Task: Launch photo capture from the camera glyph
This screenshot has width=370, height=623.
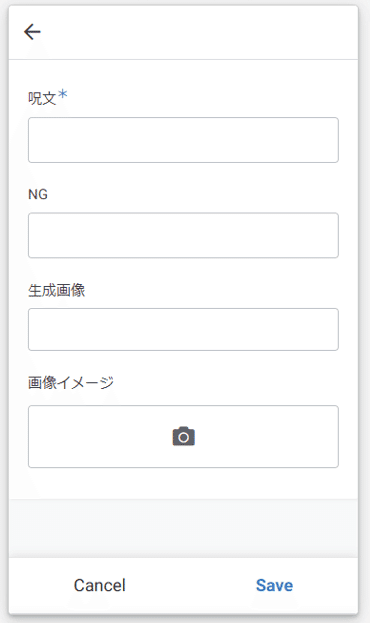Action: [184, 436]
